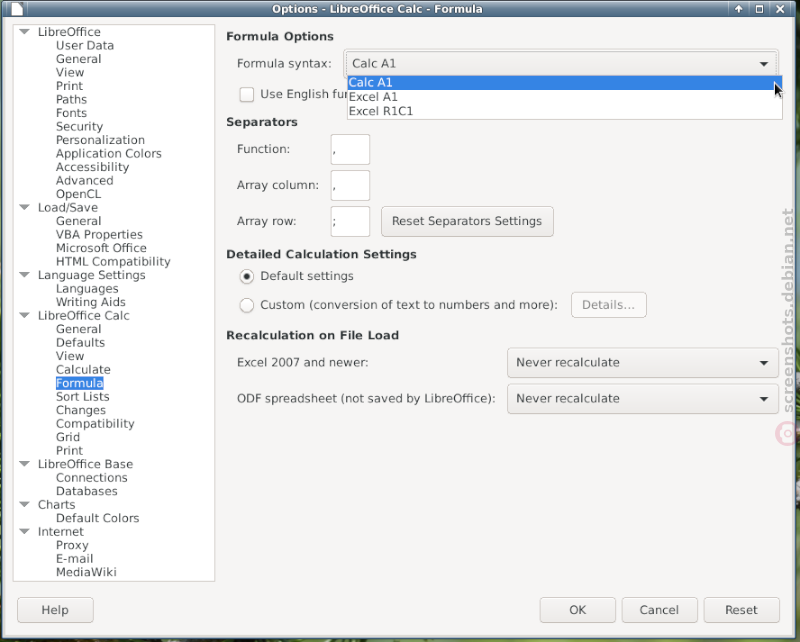Pick Excel R1C1 from the syntax list
Image resolution: width=800 pixels, height=642 pixels.
coord(564,111)
